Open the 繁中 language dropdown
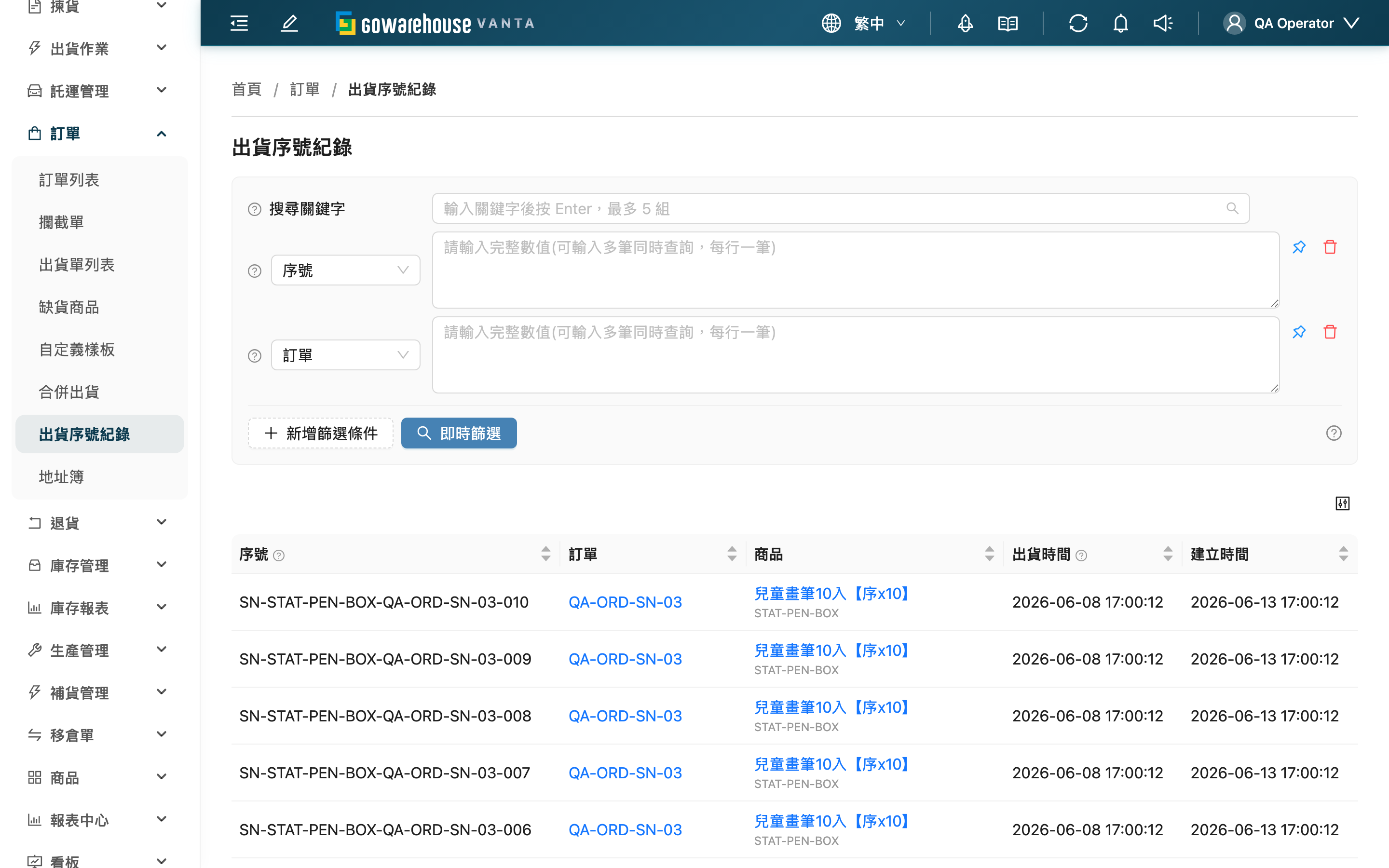The image size is (1389, 868). tap(879, 24)
